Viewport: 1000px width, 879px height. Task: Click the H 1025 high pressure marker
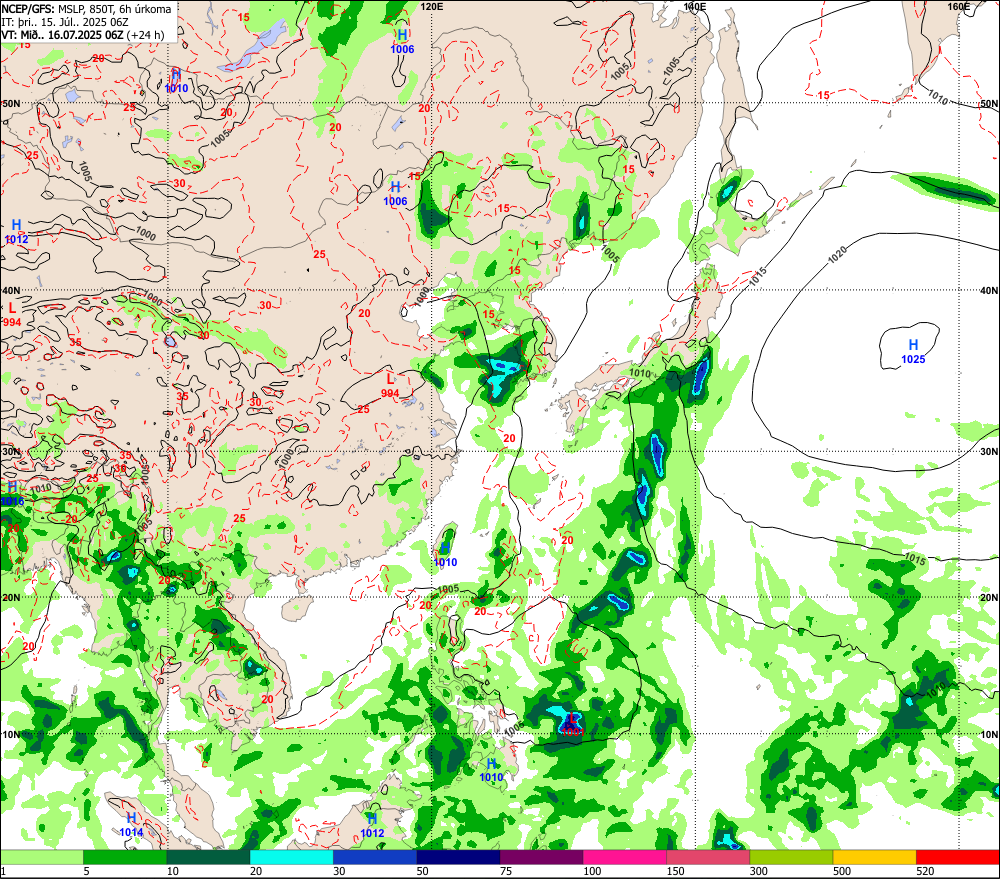913,351
